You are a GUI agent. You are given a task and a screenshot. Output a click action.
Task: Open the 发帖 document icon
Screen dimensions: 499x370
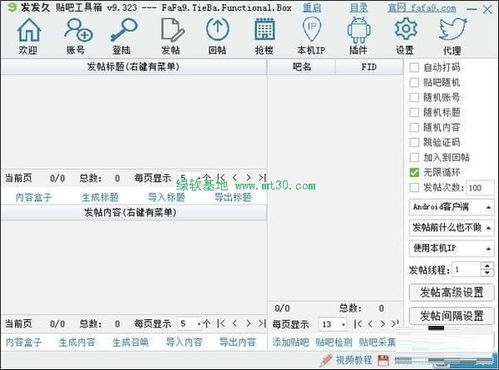click(172, 30)
